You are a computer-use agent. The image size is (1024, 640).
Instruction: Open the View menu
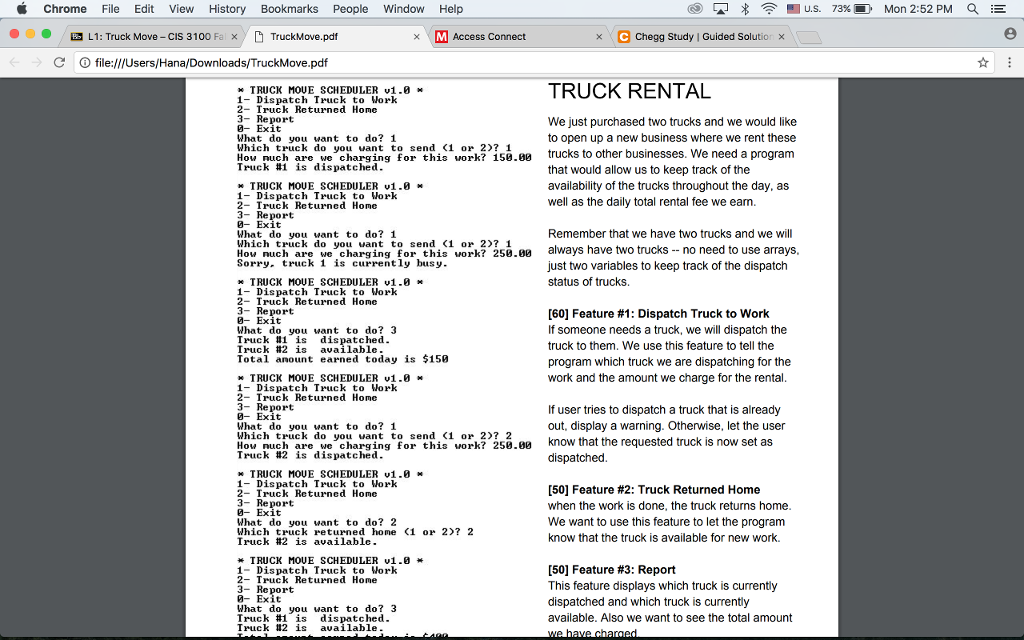[181, 8]
